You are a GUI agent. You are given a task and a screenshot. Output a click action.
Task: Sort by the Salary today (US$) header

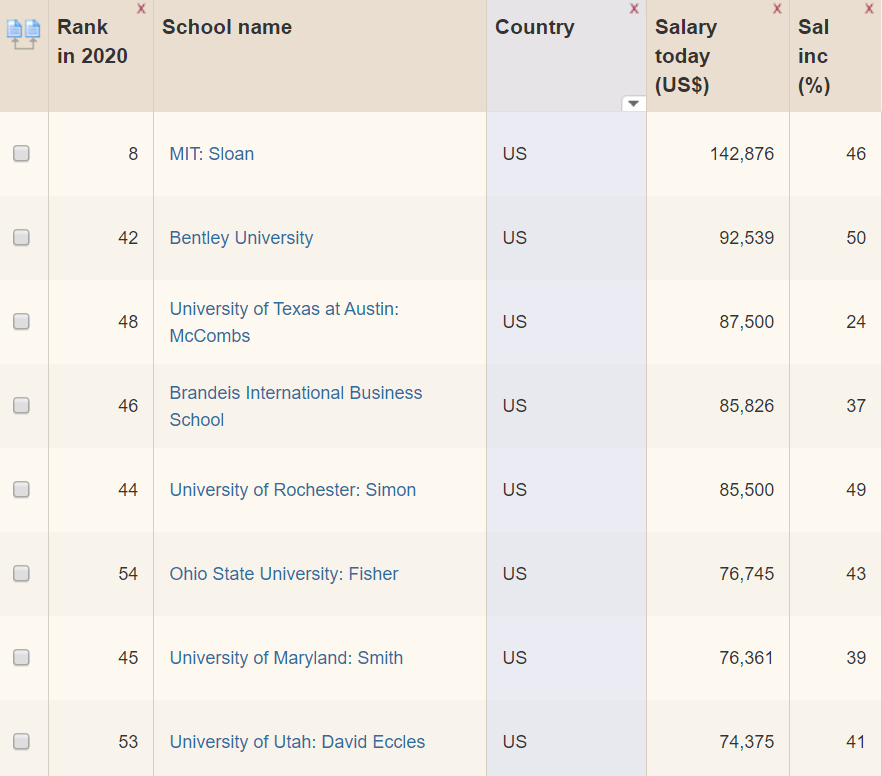point(686,56)
